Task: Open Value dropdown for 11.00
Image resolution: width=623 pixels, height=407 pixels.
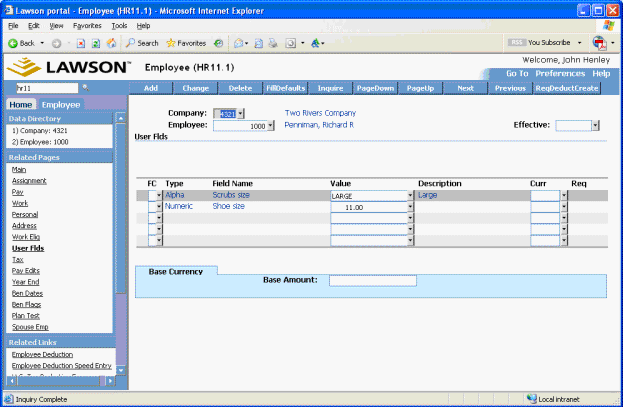Action: click(410, 207)
